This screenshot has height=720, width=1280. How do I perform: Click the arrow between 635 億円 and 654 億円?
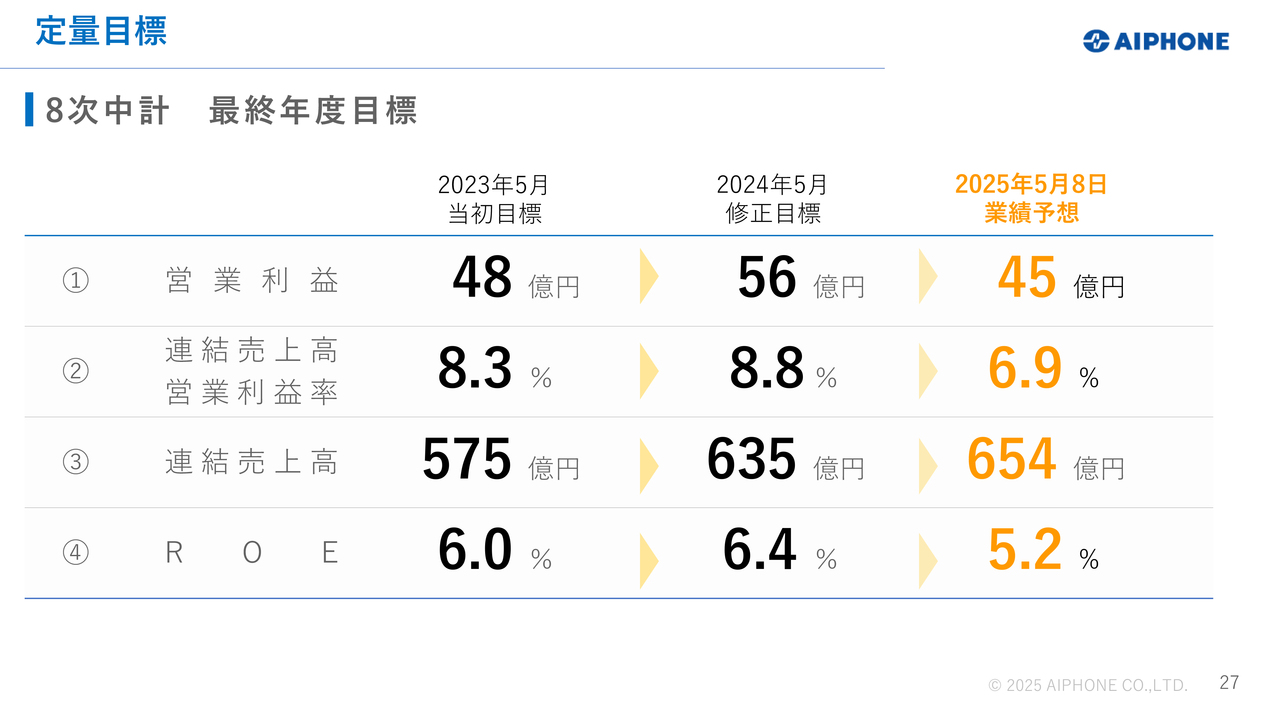coord(928,464)
